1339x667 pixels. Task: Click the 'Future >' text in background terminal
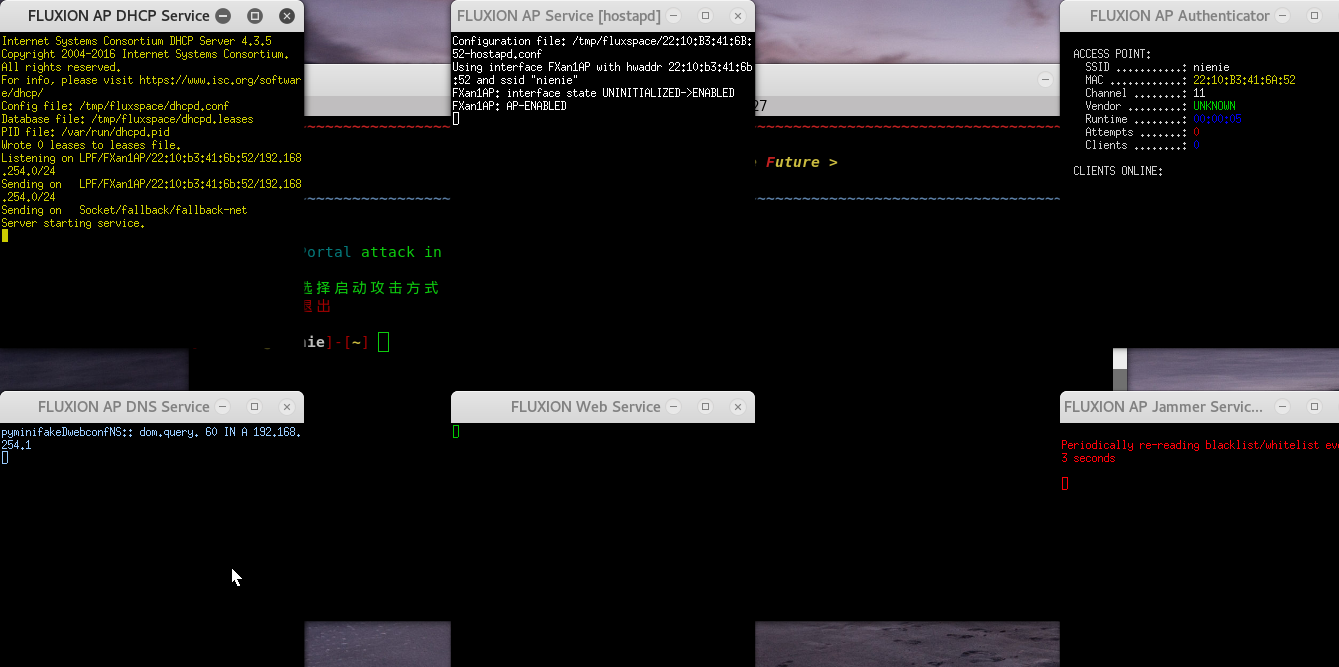pos(802,162)
